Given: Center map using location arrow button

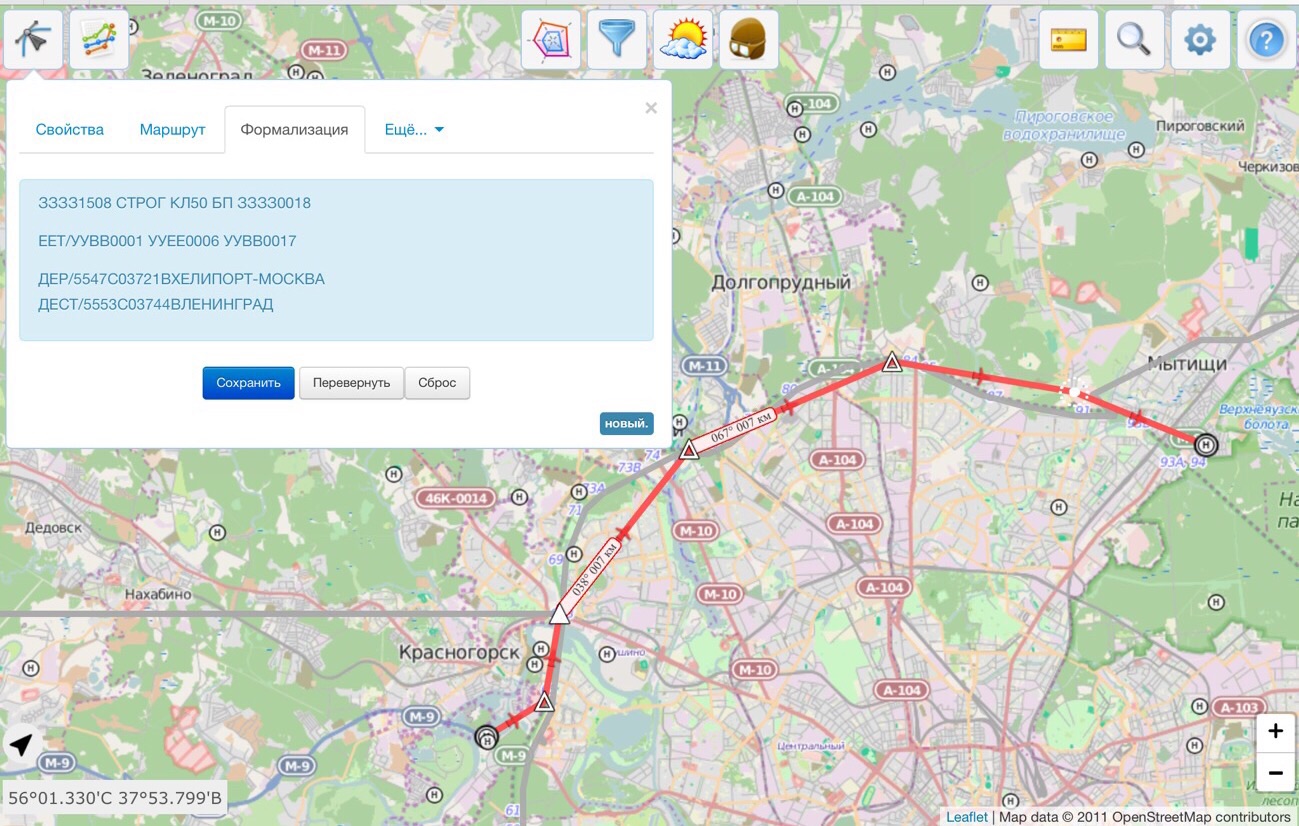Looking at the screenshot, I should pyautogui.click(x=22, y=745).
